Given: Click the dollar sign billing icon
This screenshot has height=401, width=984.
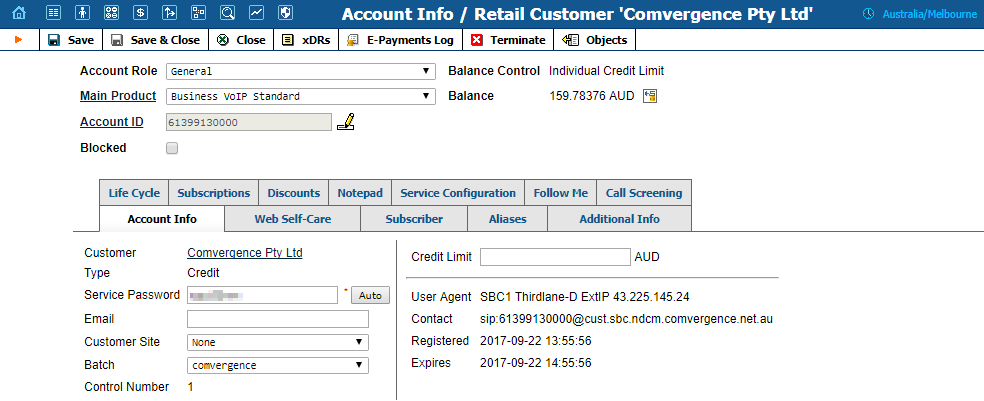Looking at the screenshot, I should (141, 14).
